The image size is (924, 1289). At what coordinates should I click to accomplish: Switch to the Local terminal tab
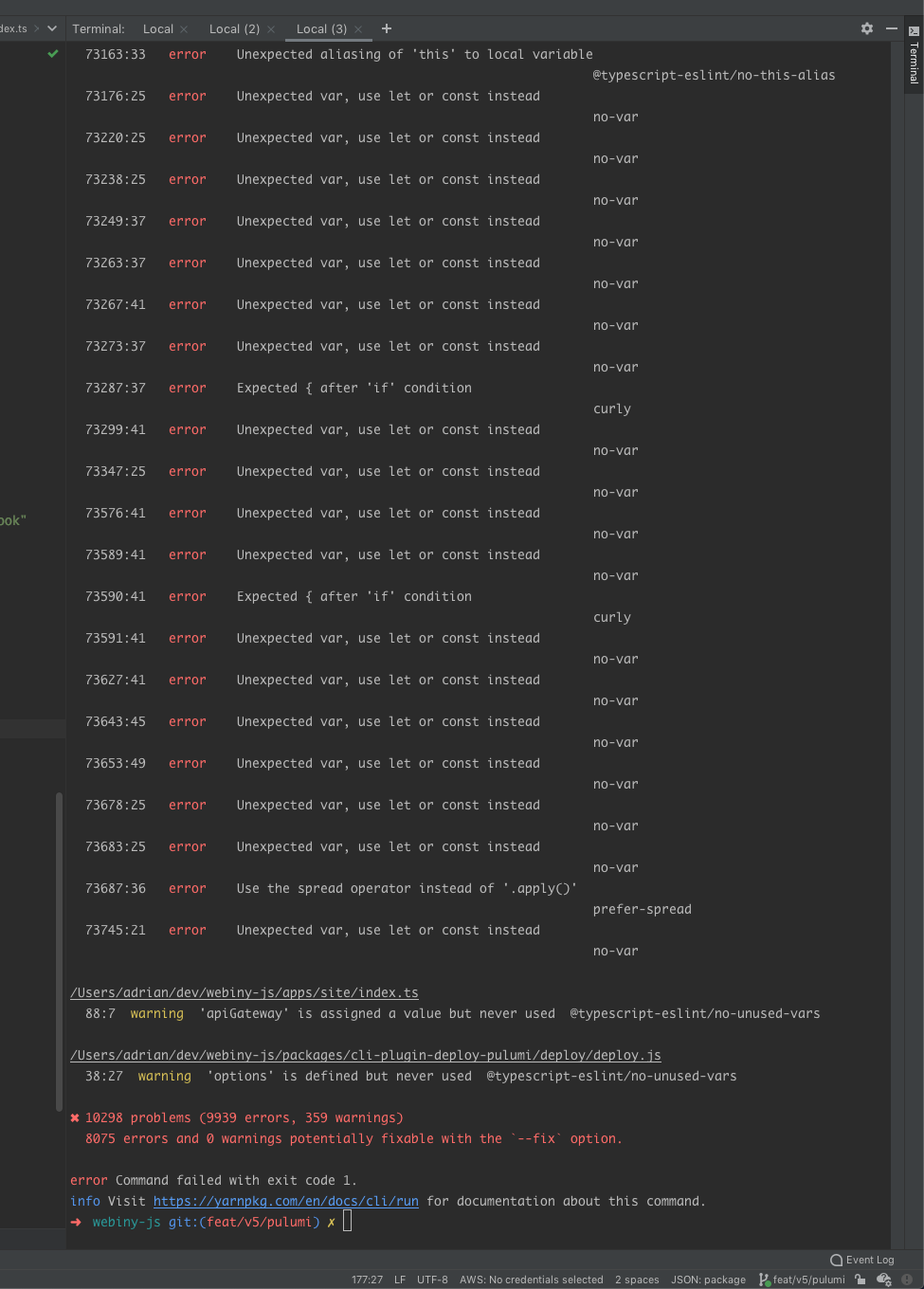[158, 28]
